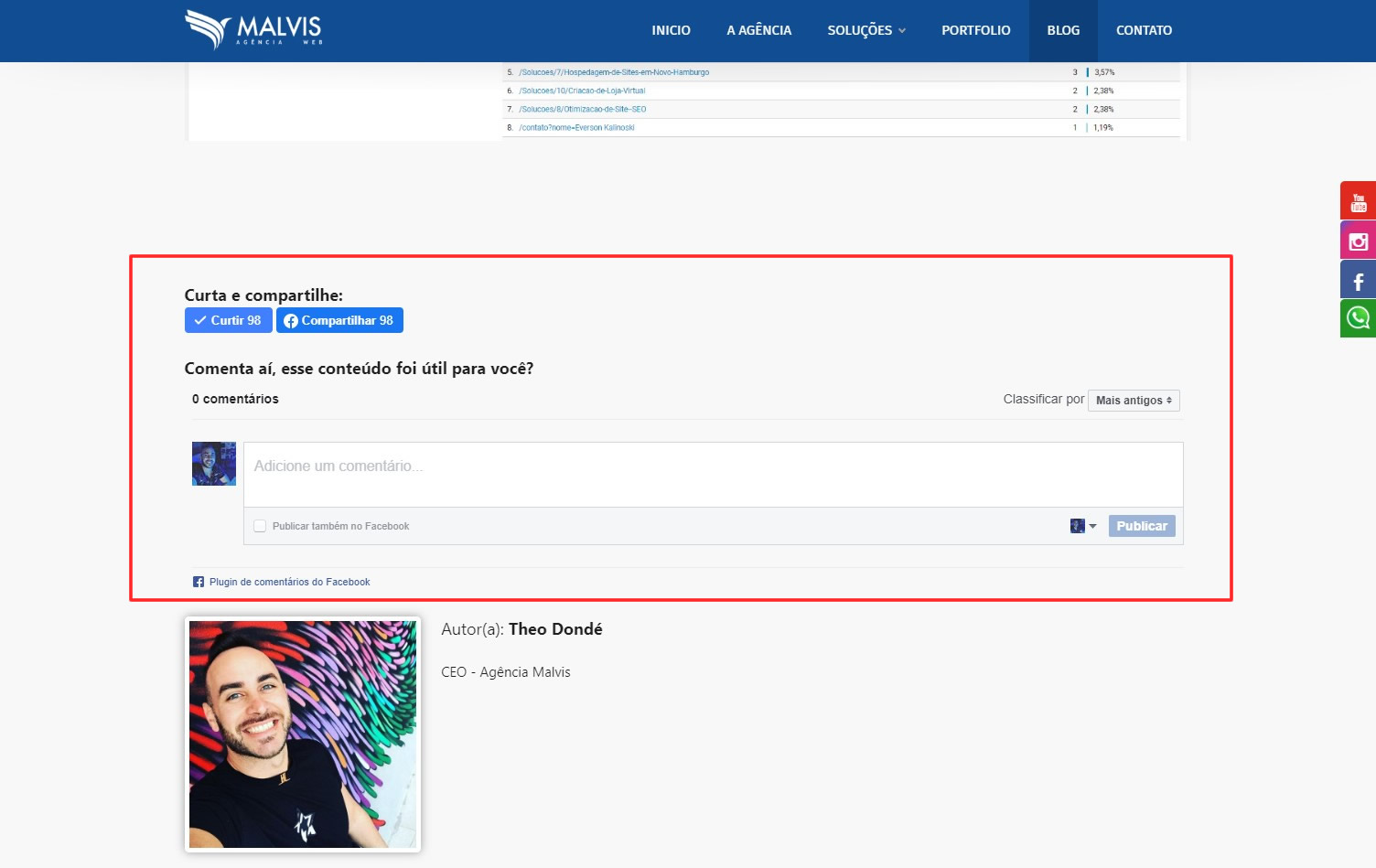The width and height of the screenshot is (1376, 868).
Task: Open 'Plugin de comentários do Facebook' link
Action: [289, 582]
